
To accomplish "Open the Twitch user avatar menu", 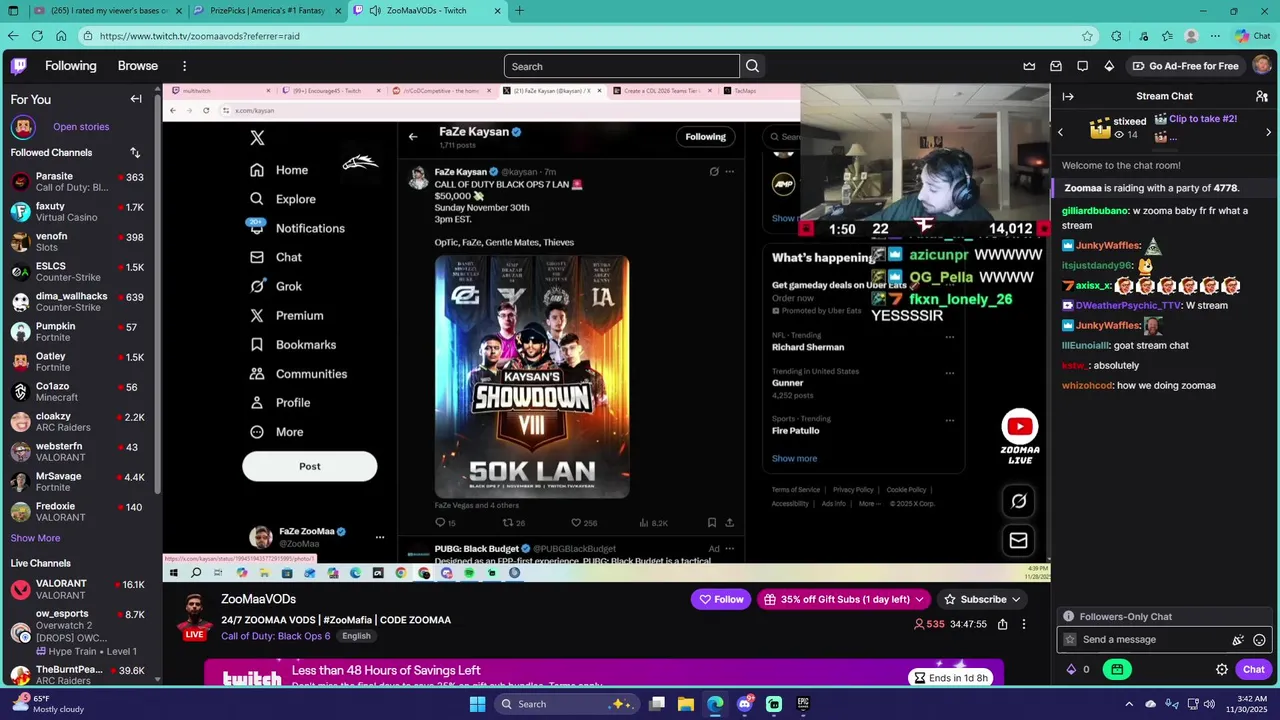I will [x=1262, y=66].
